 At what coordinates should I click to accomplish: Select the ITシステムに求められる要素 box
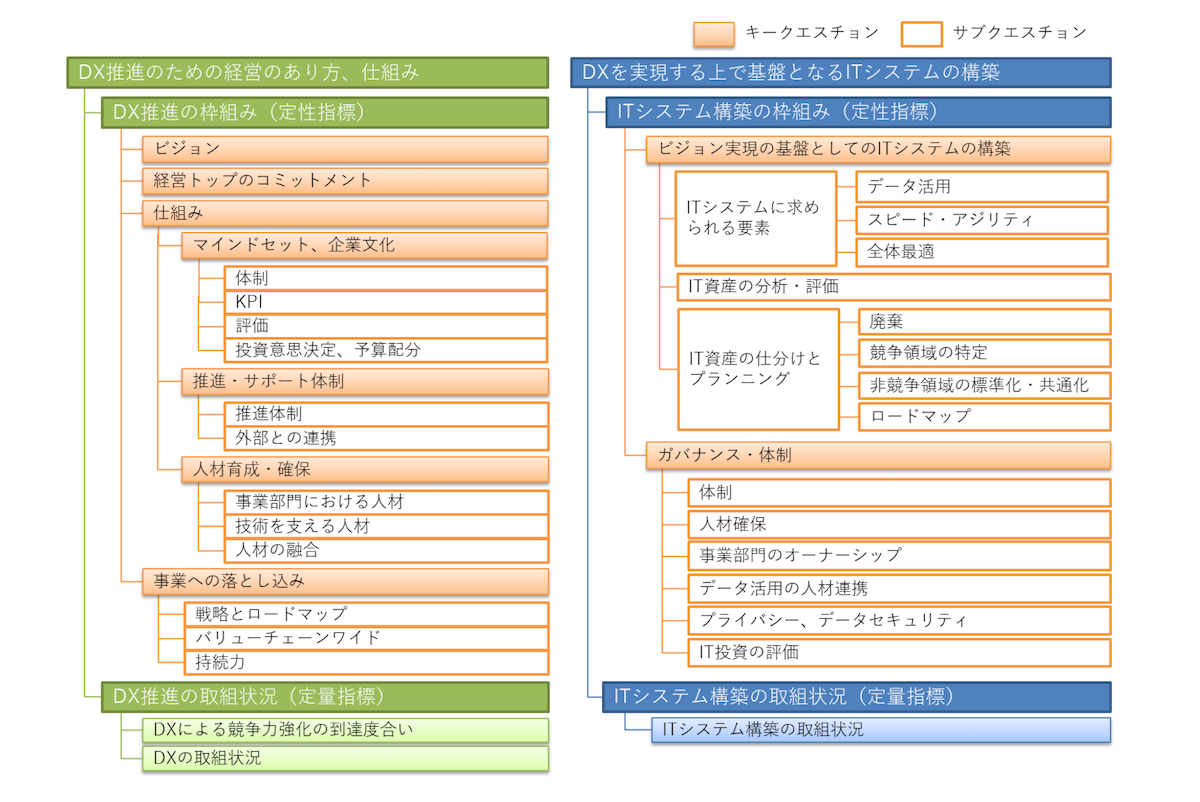[756, 218]
